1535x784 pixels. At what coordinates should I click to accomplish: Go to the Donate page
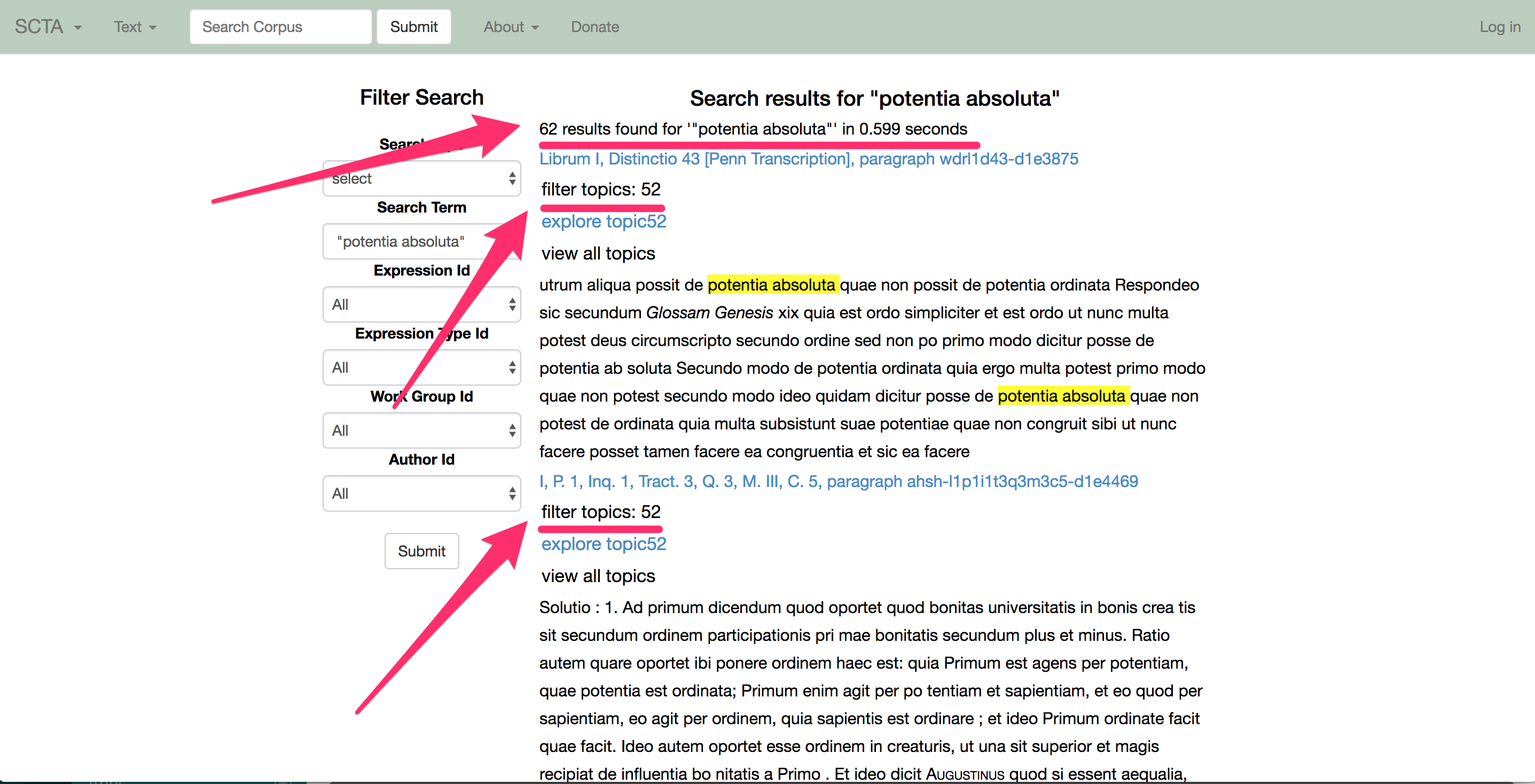594,27
